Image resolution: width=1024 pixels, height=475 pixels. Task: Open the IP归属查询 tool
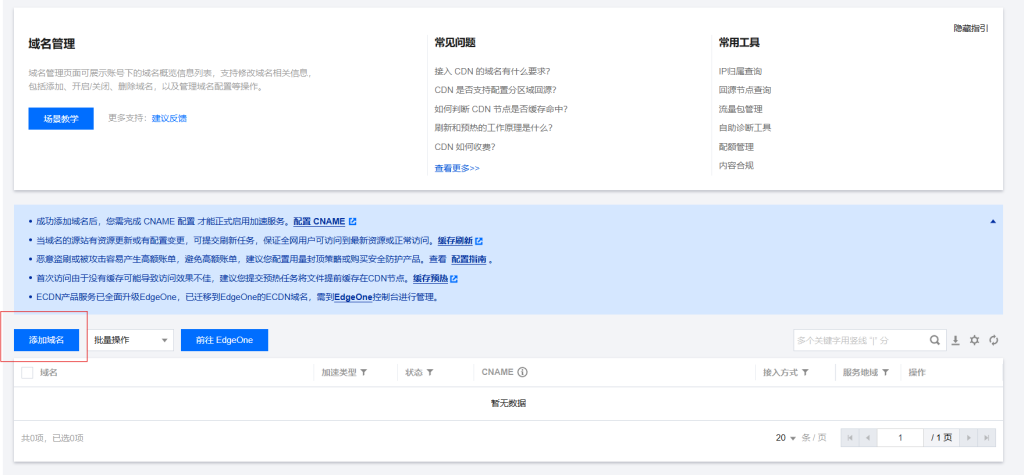click(740, 71)
